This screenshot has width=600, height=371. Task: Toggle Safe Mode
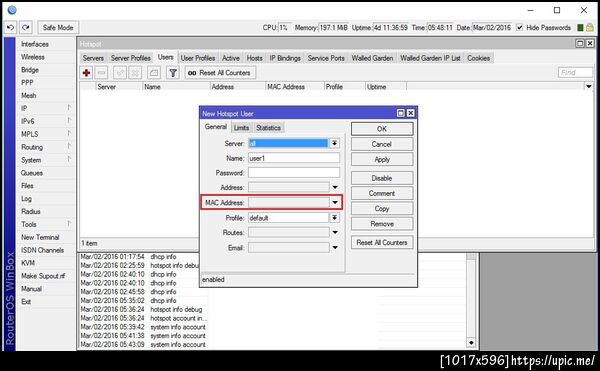tap(58, 28)
